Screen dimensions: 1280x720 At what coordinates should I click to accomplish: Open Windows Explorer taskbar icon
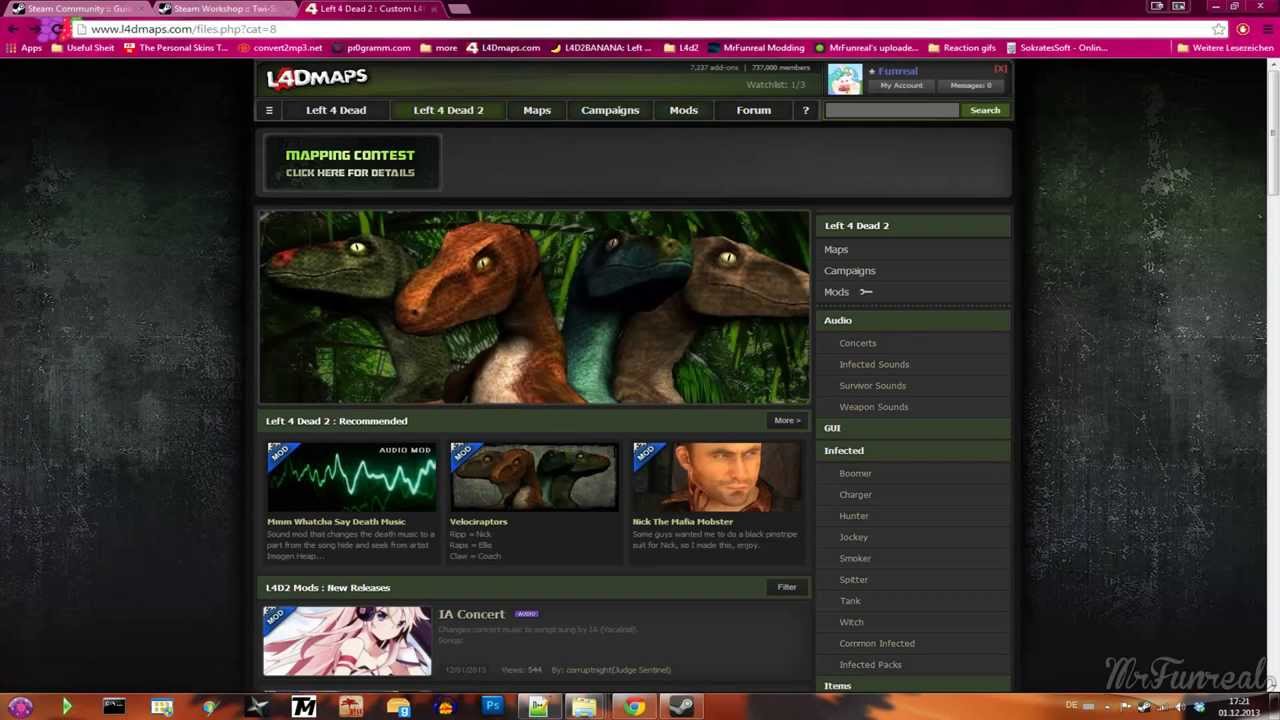tap(586, 707)
